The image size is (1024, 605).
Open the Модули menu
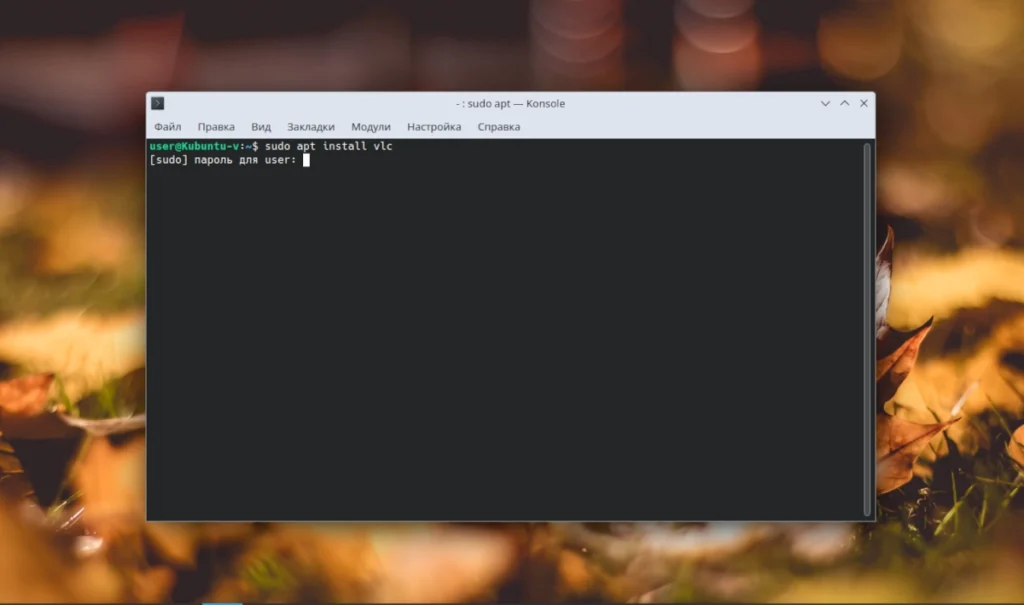point(371,127)
